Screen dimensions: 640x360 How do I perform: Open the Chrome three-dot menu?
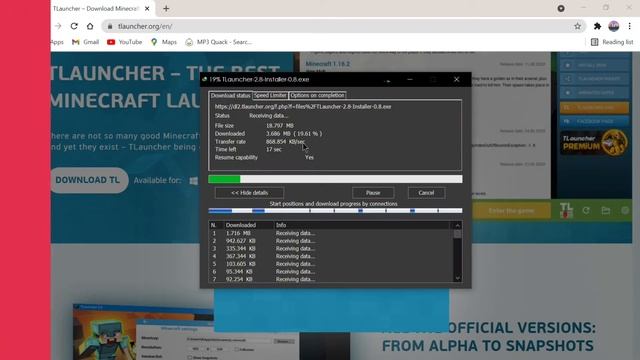point(630,26)
